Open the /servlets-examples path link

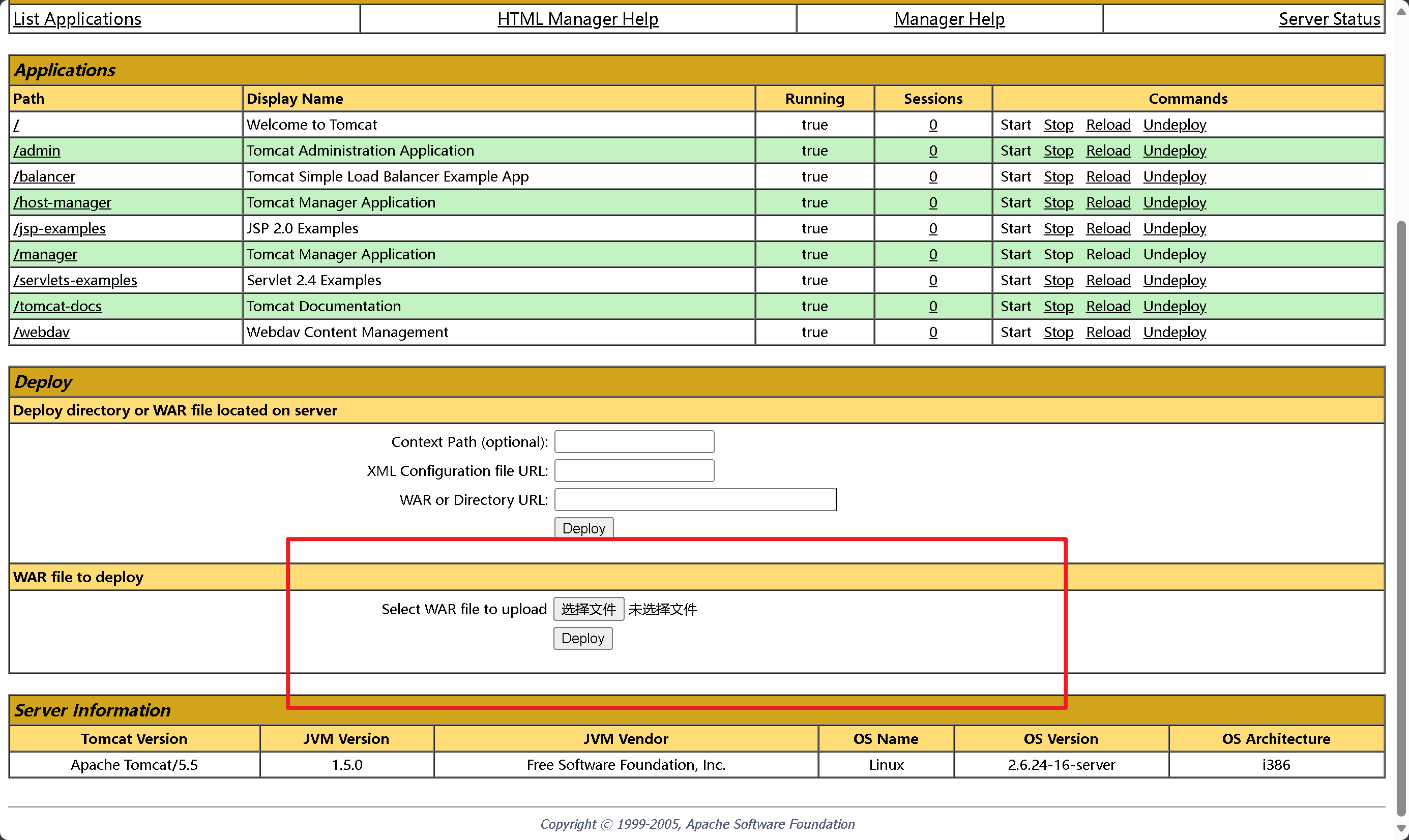[75, 280]
